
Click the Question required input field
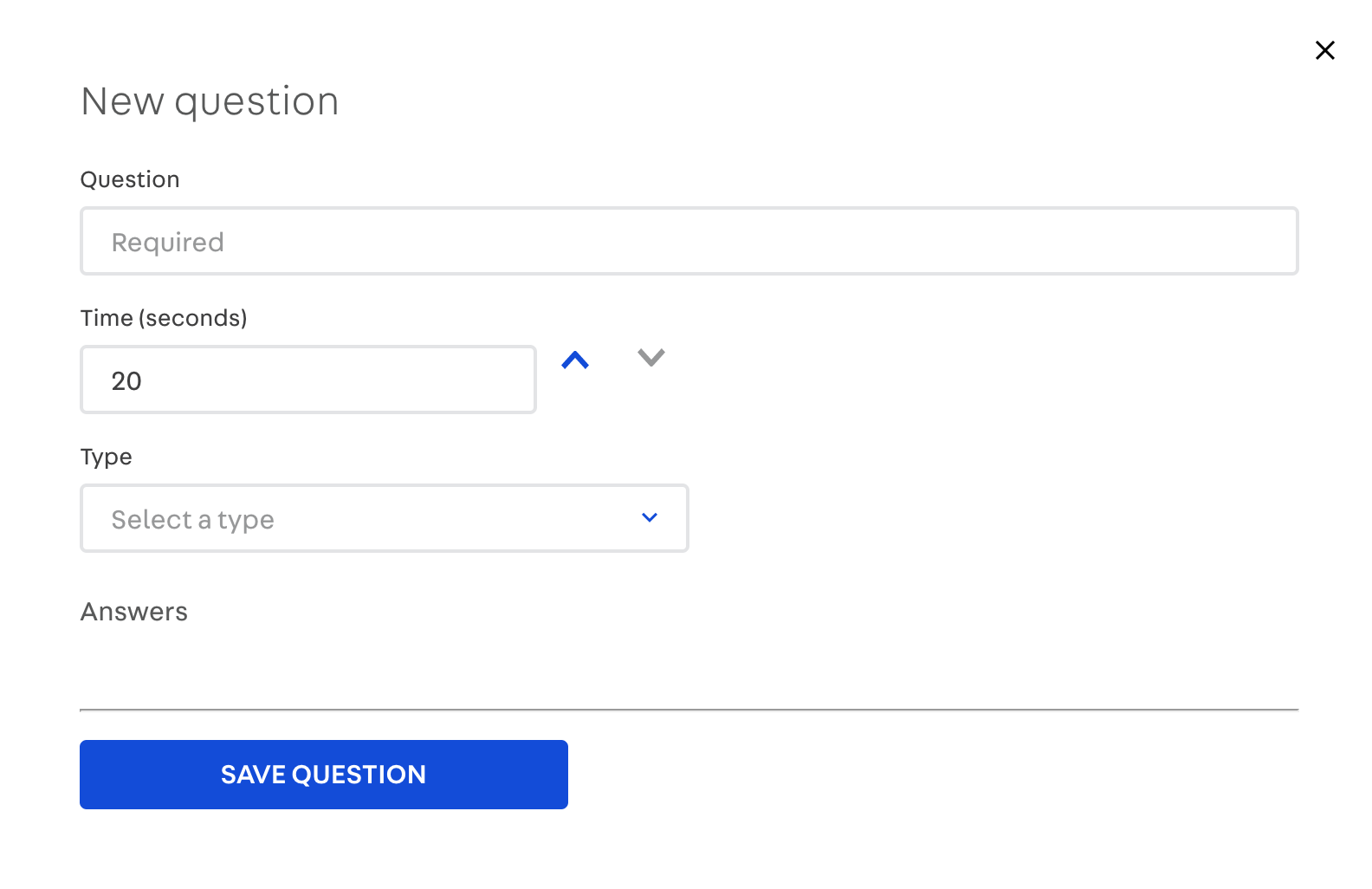pos(689,241)
